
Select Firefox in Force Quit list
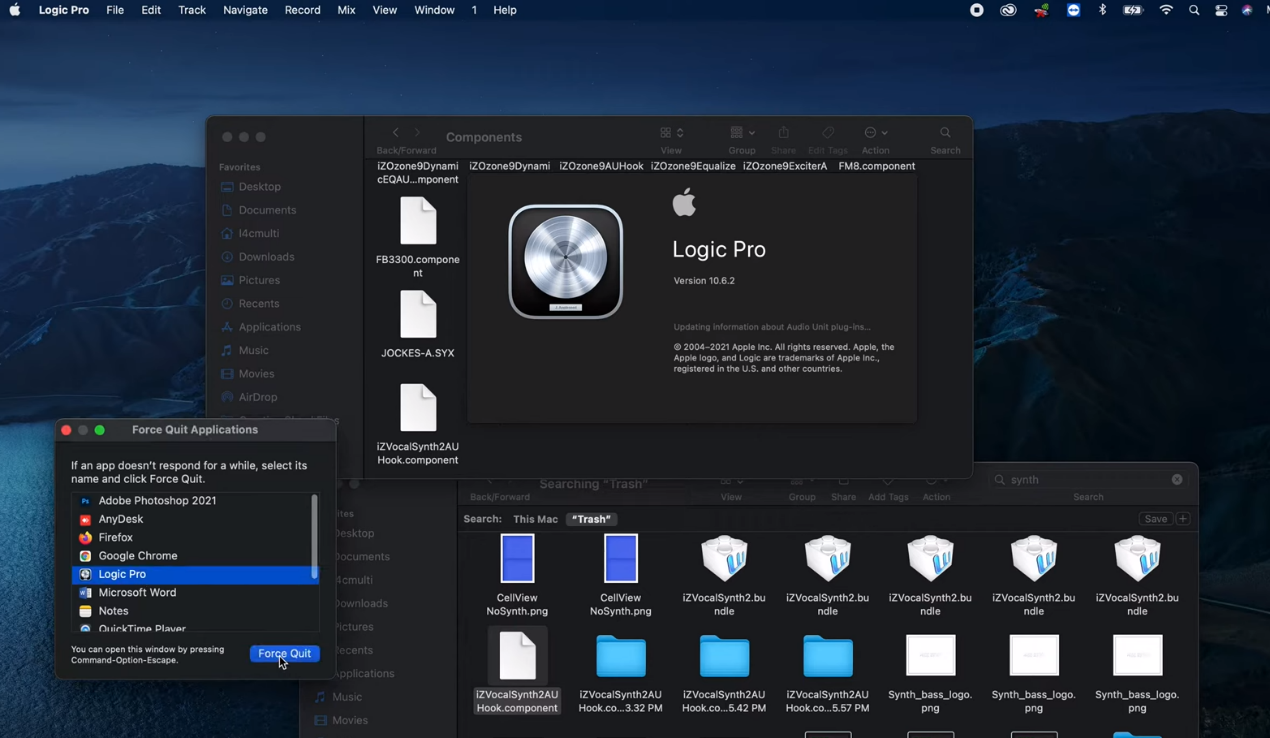(115, 538)
